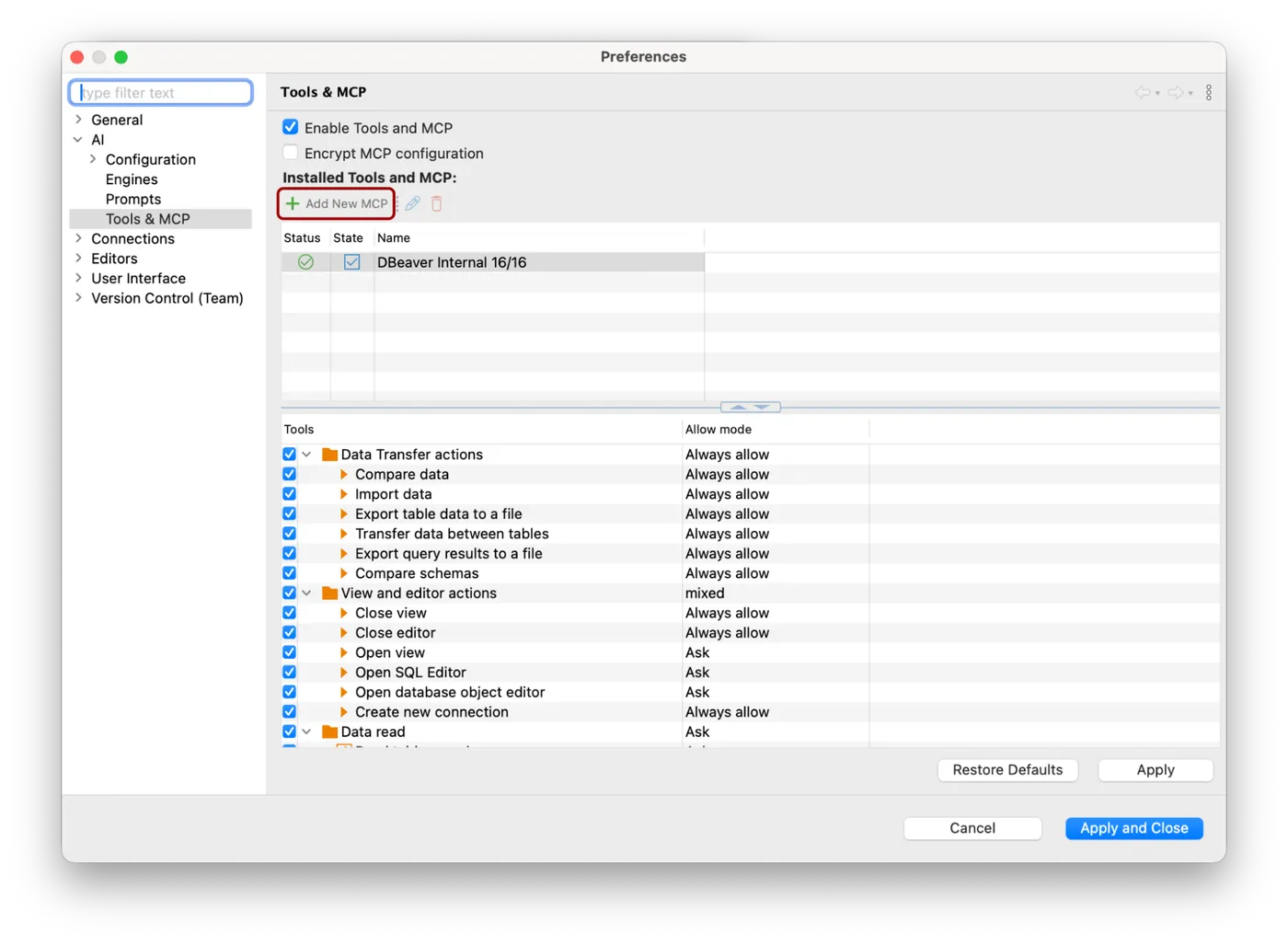Toggle the DBeaver Internal state checkbox
The image size is (1288, 945).
(351, 262)
